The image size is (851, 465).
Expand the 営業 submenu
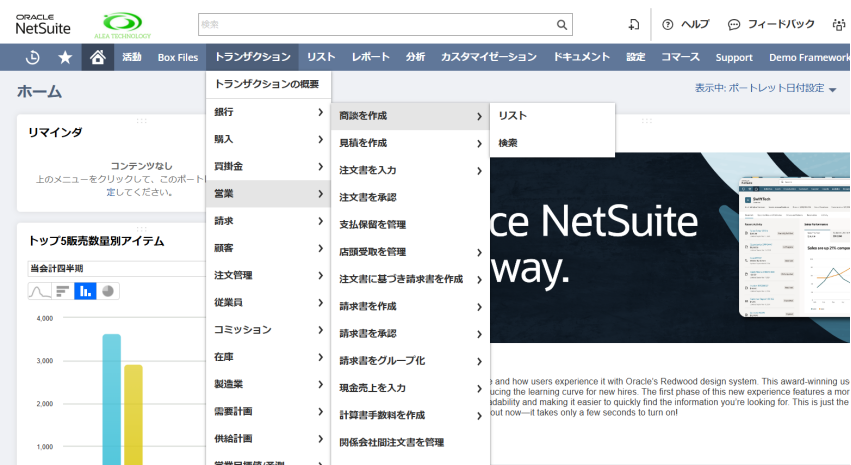[x=269, y=194]
